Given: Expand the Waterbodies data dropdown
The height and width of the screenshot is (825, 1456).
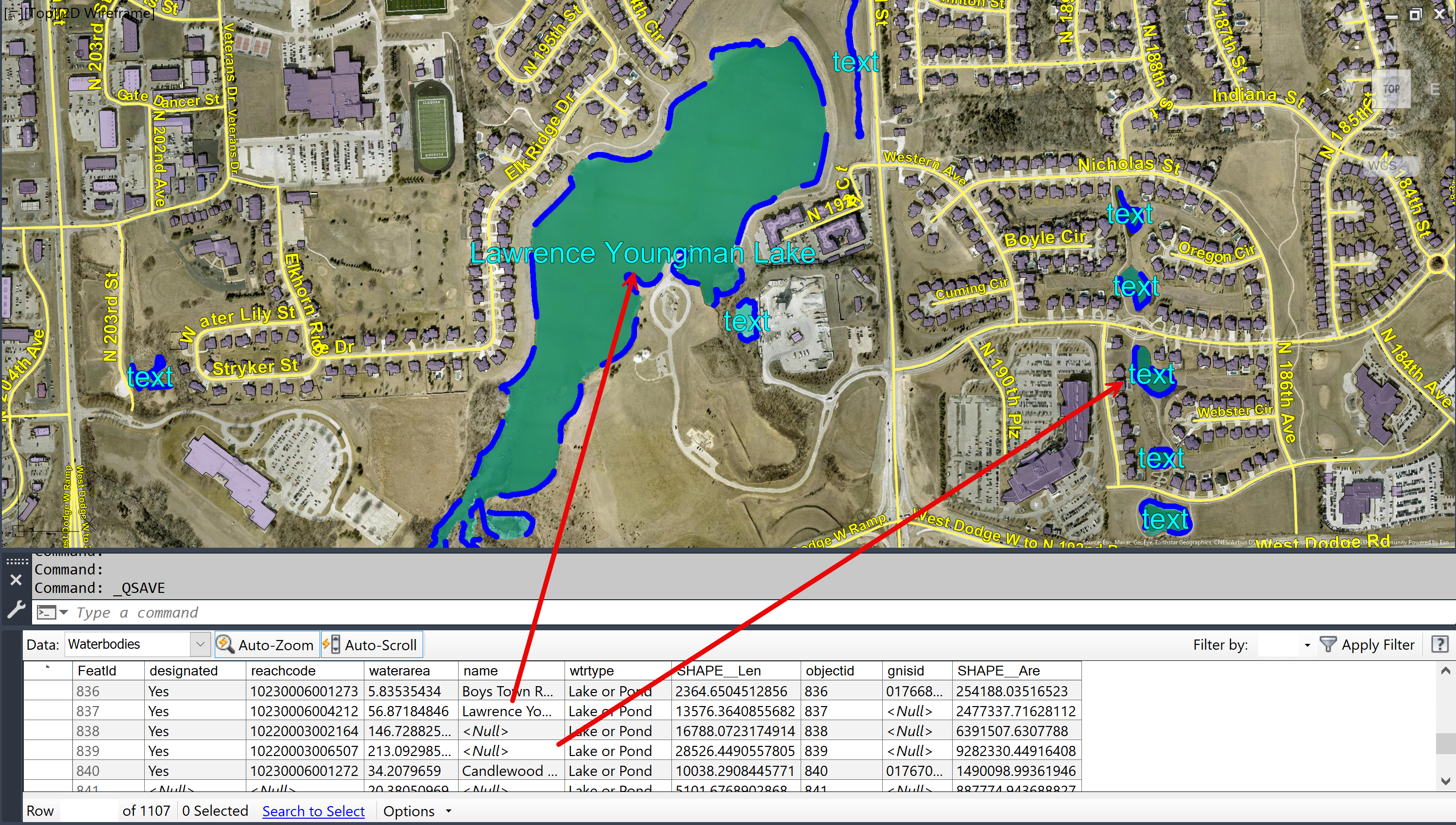Looking at the screenshot, I should 200,644.
